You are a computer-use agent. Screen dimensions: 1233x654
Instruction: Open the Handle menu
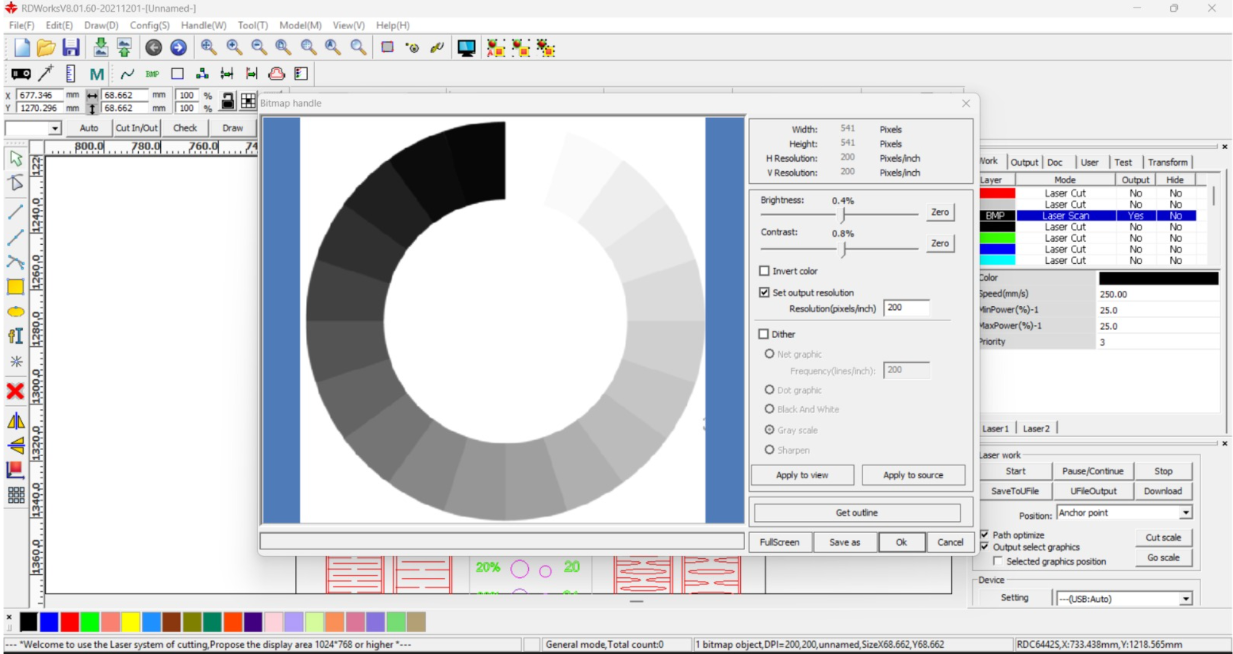tap(205, 25)
